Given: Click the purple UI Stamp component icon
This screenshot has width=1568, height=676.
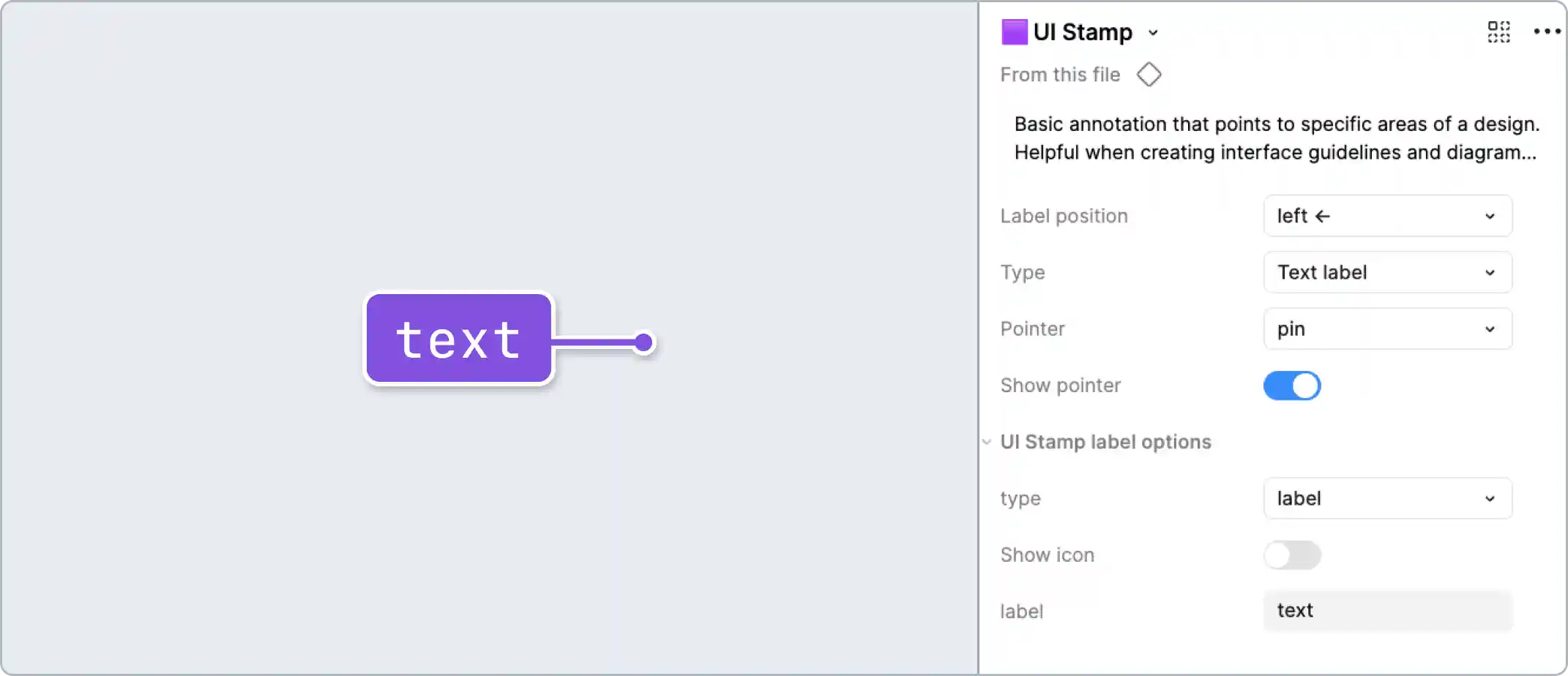Looking at the screenshot, I should point(1014,31).
